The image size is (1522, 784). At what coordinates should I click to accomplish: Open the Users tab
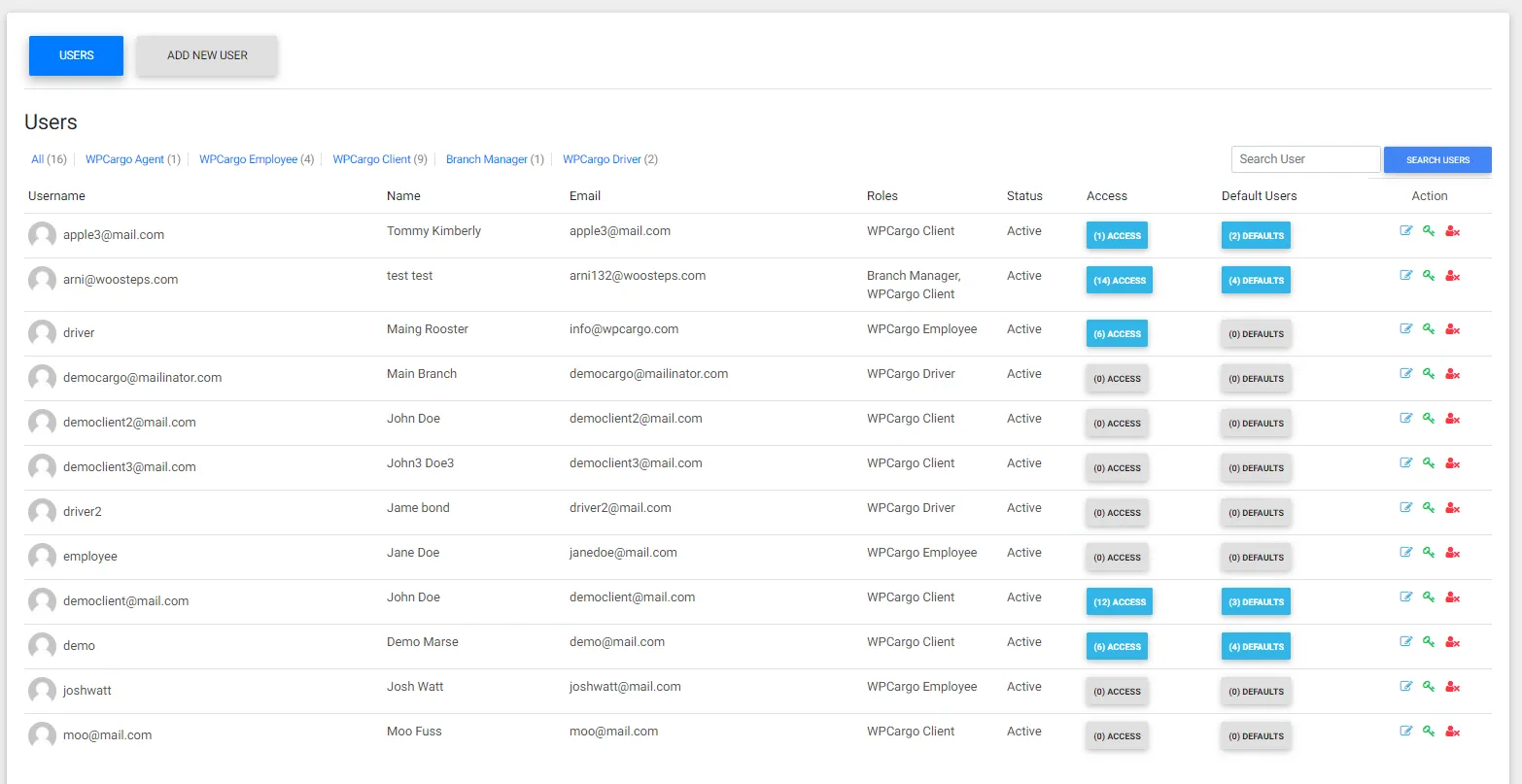pos(76,55)
